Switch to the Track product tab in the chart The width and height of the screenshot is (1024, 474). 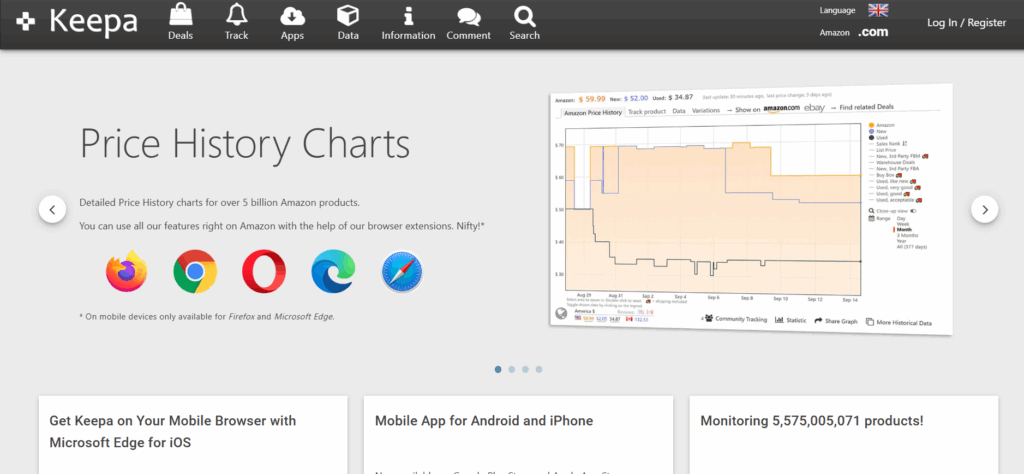pos(647,112)
